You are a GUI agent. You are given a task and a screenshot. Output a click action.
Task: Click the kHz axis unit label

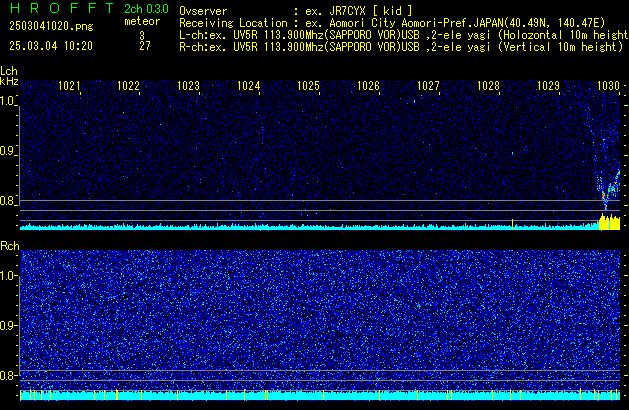[x=9, y=81]
